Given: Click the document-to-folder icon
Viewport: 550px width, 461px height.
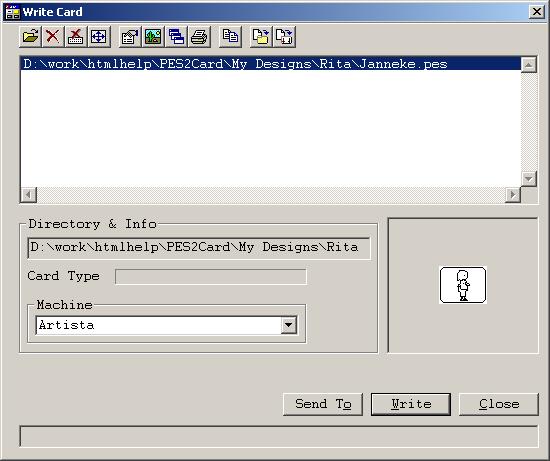Looking at the screenshot, I should [x=261, y=36].
